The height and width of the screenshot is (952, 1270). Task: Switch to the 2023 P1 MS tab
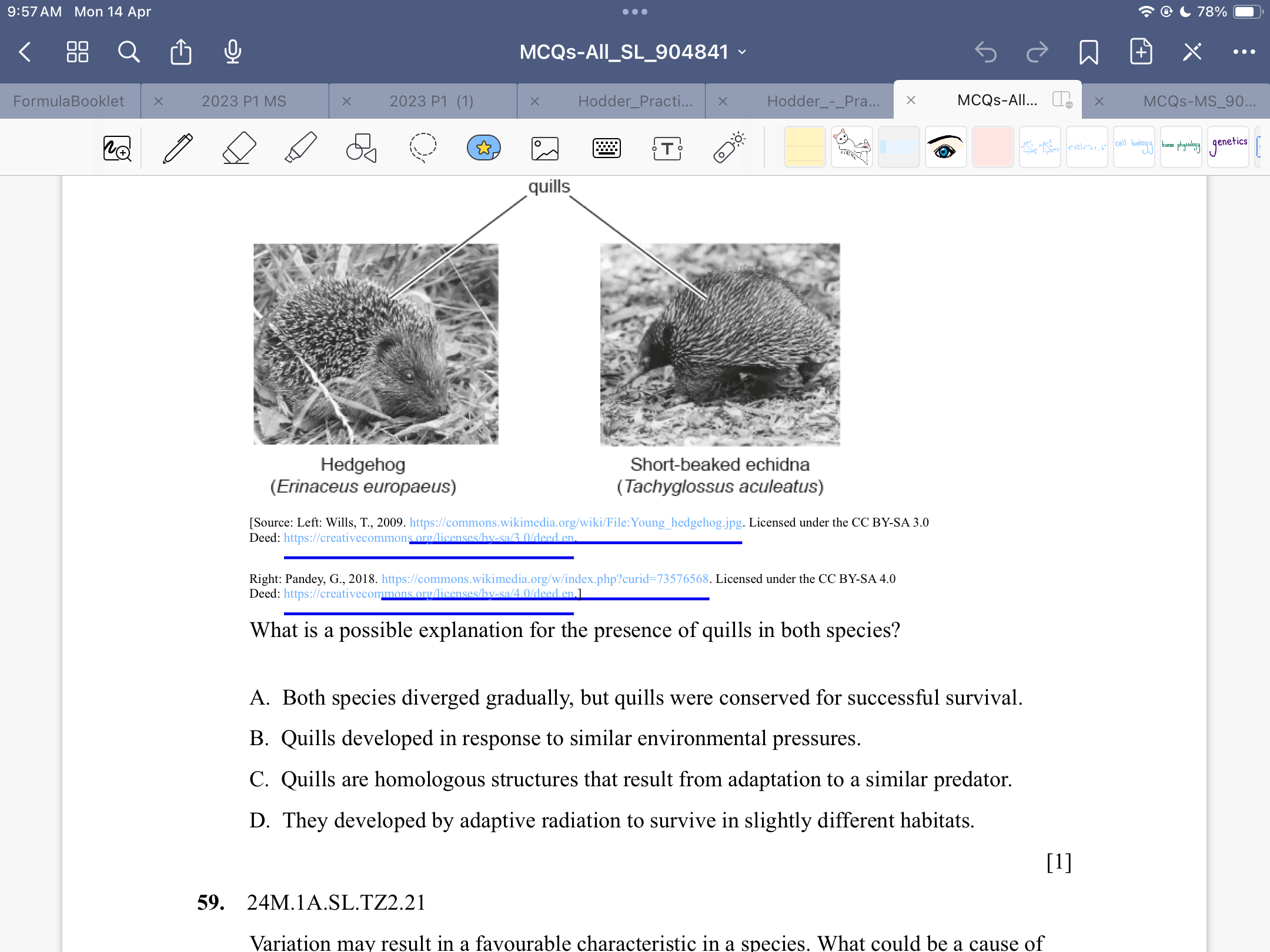243,101
